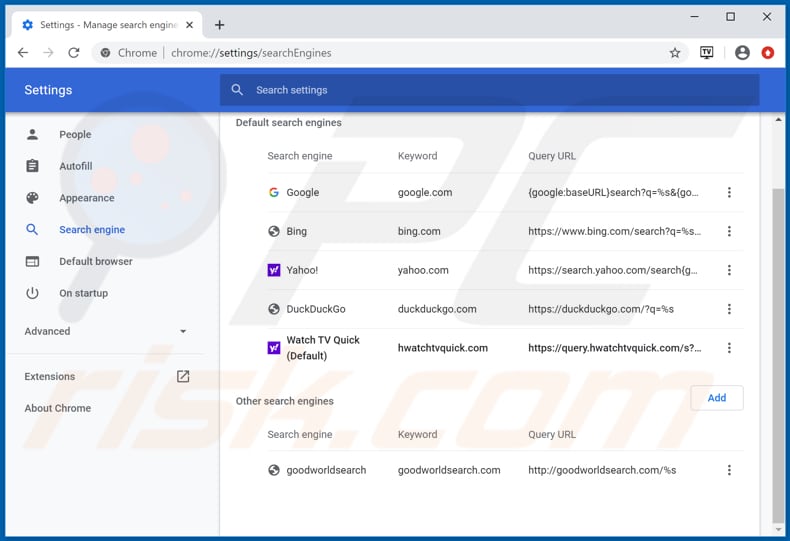
Task: Open more actions for Bing engine
Action: [x=729, y=231]
